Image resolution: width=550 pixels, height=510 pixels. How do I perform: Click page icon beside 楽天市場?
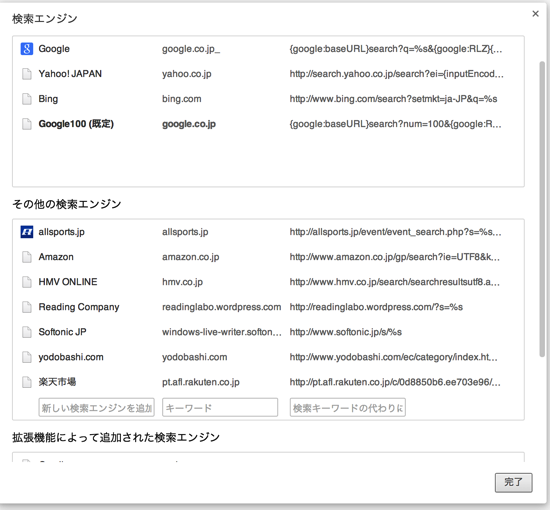click(27, 382)
